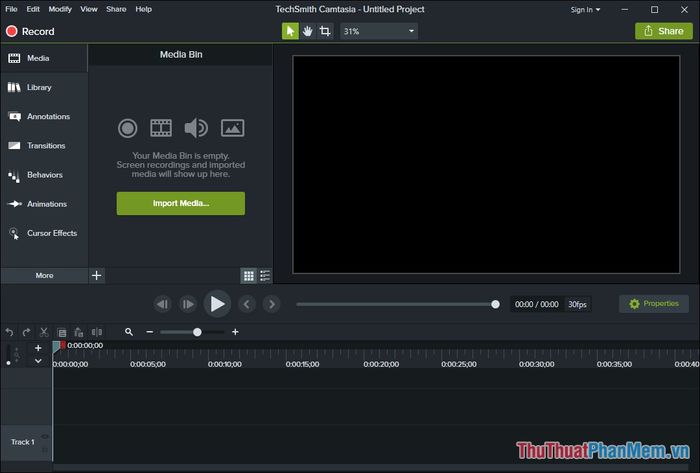Click the Import Media button
Image resolution: width=700 pixels, height=473 pixels.
[x=181, y=203]
